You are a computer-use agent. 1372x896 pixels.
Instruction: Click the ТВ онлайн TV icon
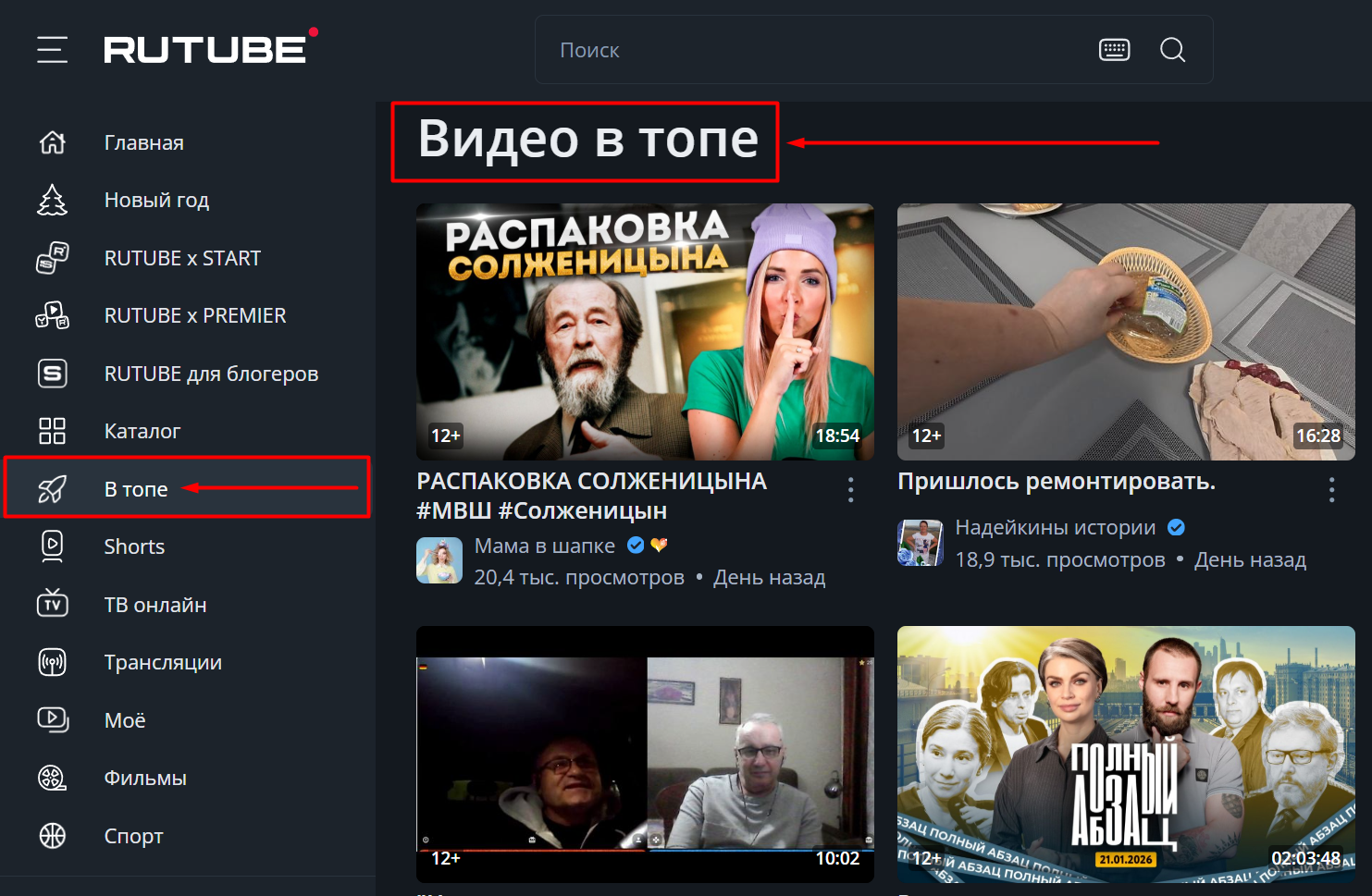[x=53, y=605]
